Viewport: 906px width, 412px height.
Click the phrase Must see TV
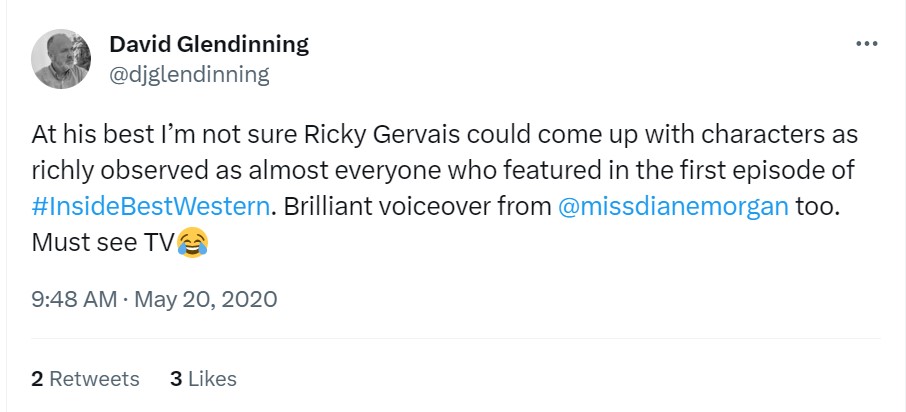pos(102,242)
